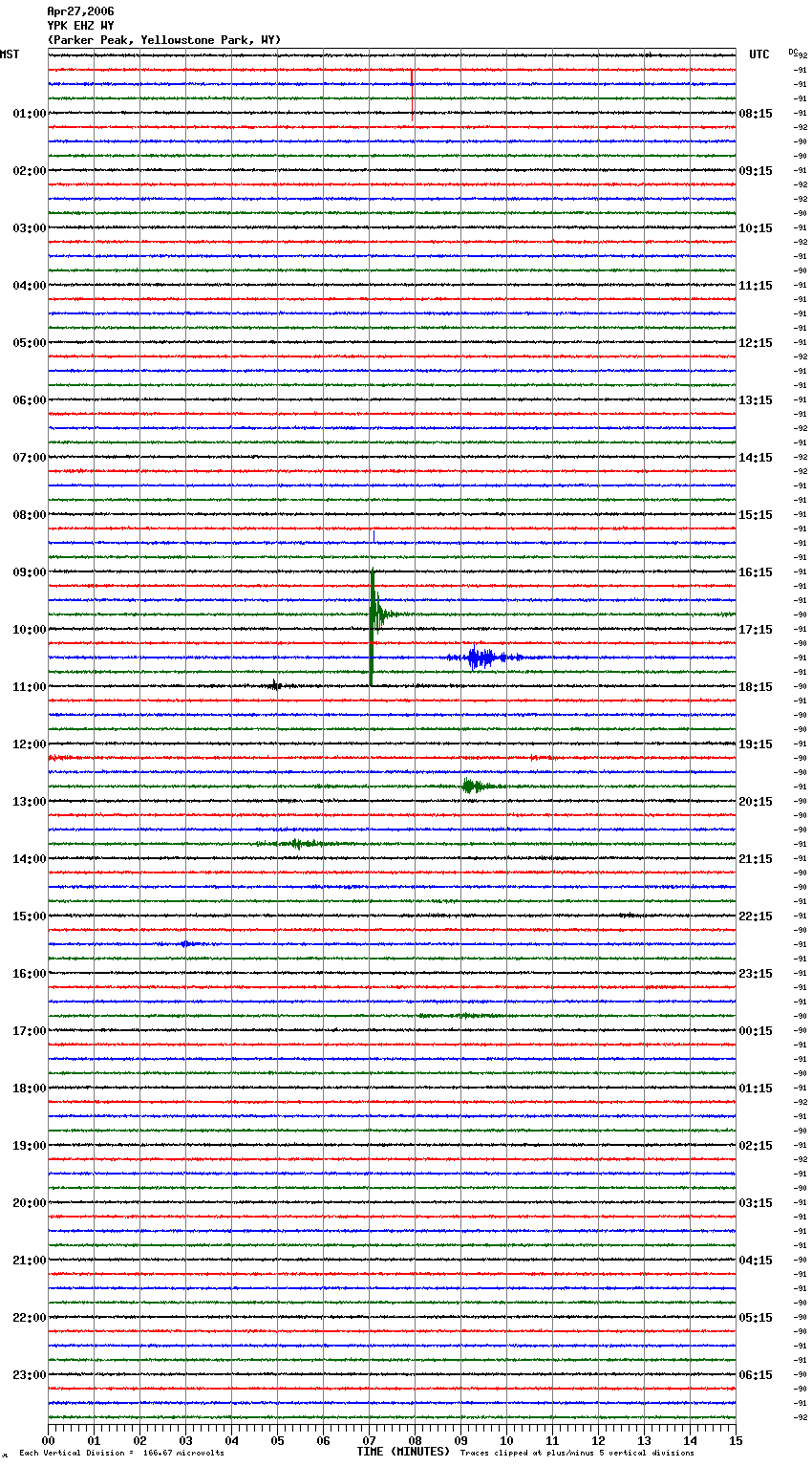Click the 15:15 UTC time label
Image resolution: width=812 pixels, height=1466 pixels.
click(756, 515)
